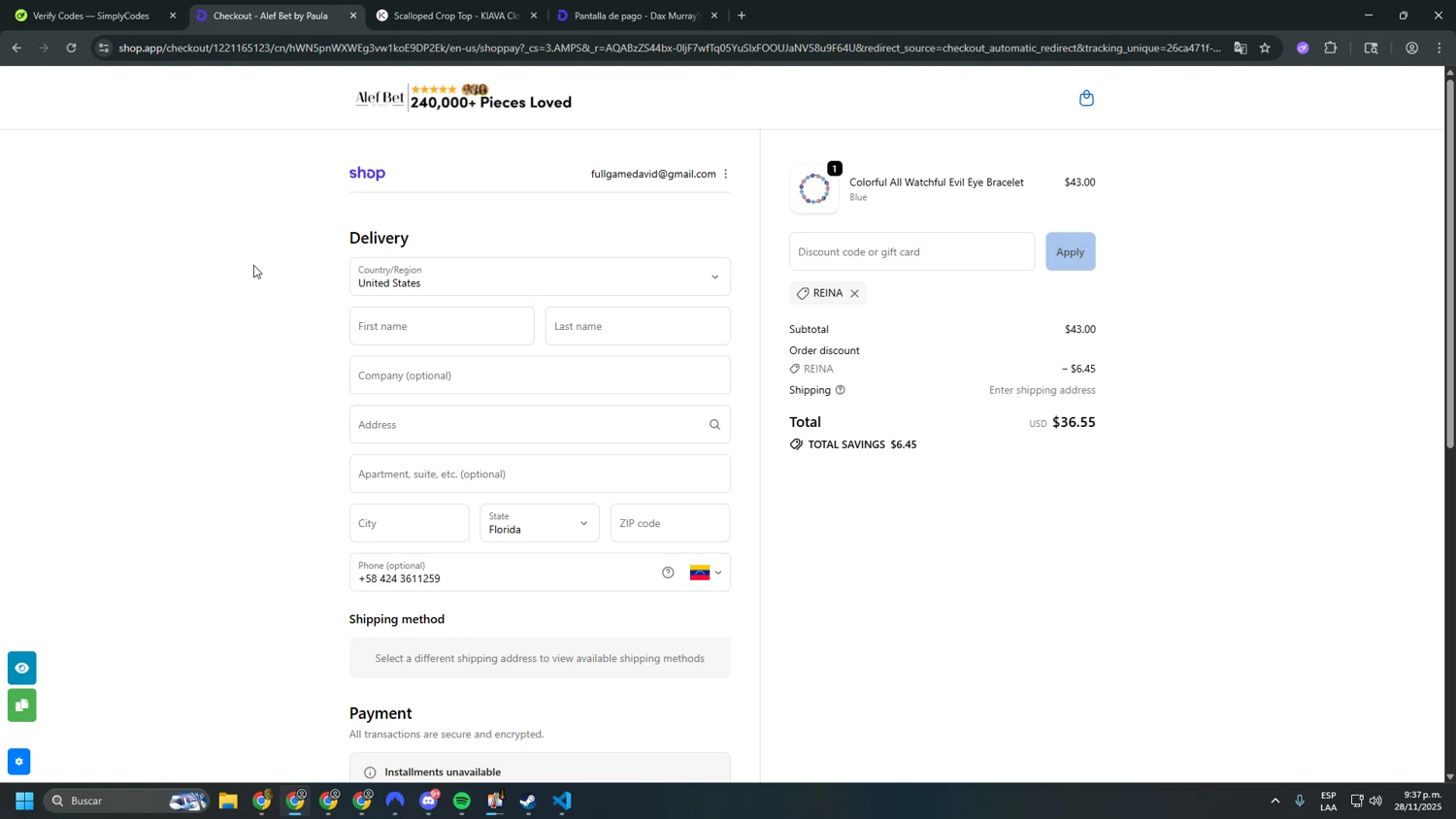Open the tab search split-view toolbar icon
Viewport: 1456px width, 819px height.
coord(1371,48)
